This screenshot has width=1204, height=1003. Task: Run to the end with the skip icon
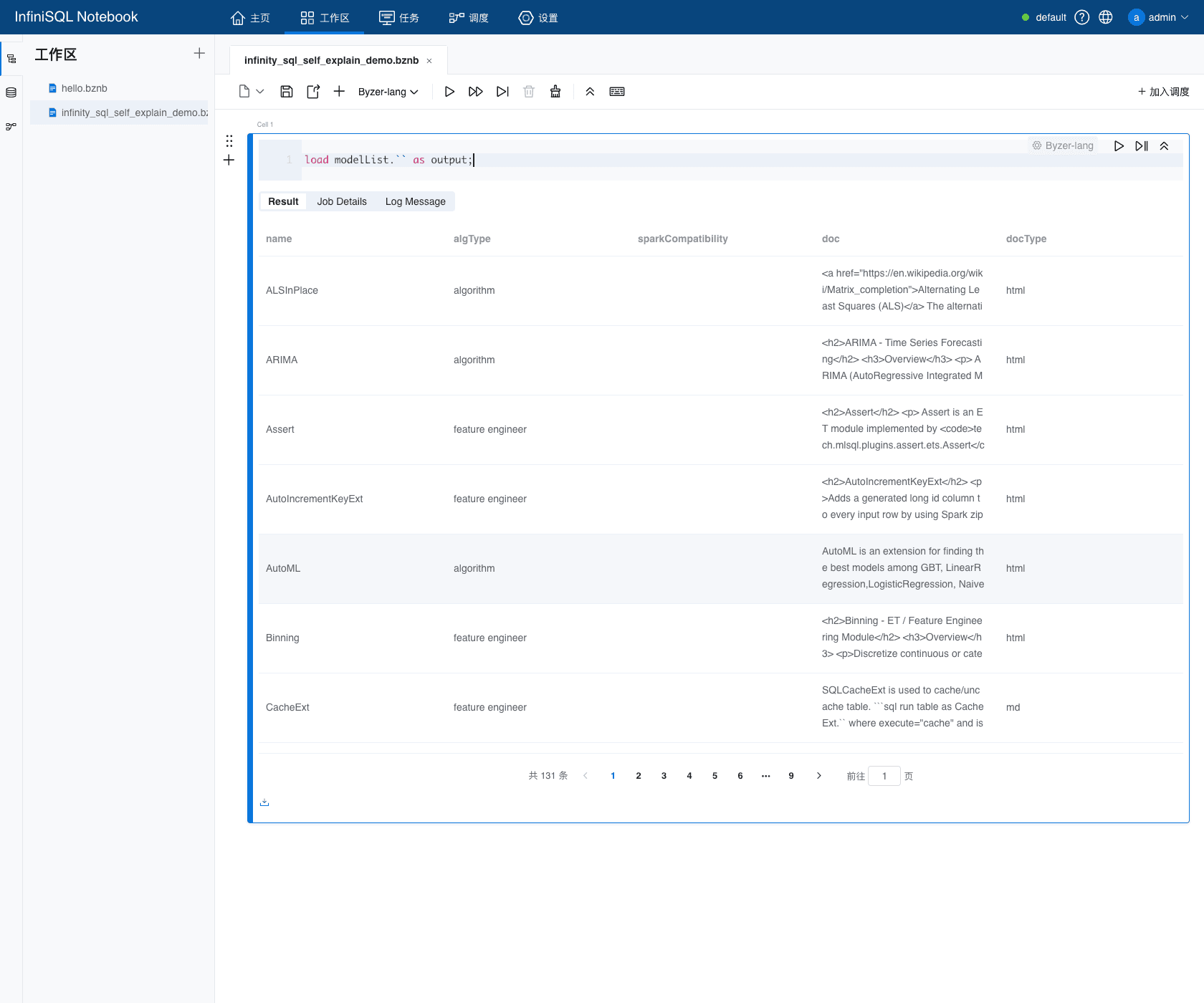pos(502,92)
